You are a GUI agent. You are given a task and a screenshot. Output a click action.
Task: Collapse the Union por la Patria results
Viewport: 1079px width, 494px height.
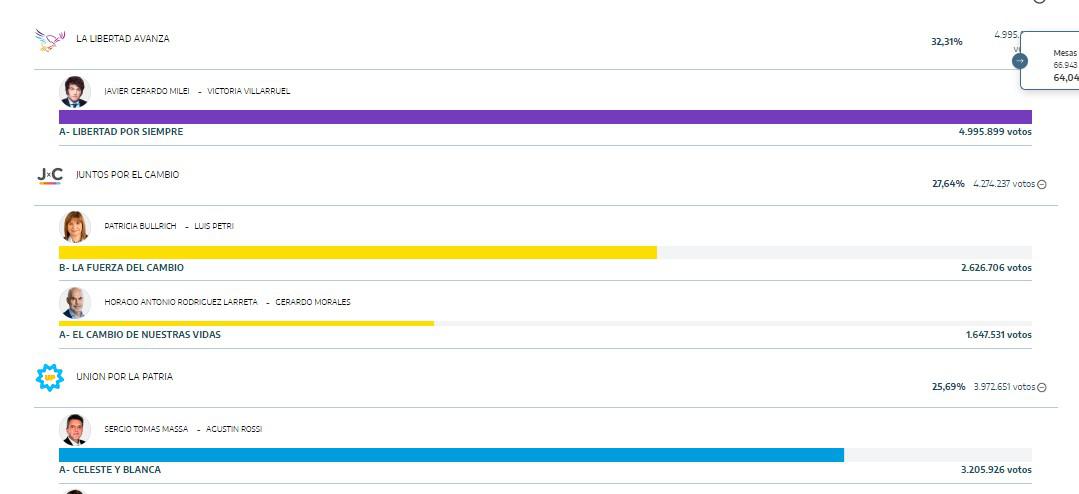pyautogui.click(x=1042, y=387)
